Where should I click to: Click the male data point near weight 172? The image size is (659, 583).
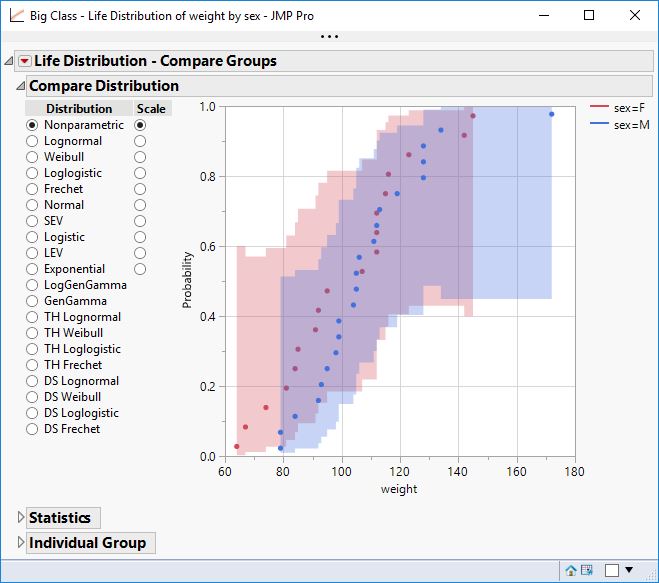pyautogui.click(x=551, y=114)
